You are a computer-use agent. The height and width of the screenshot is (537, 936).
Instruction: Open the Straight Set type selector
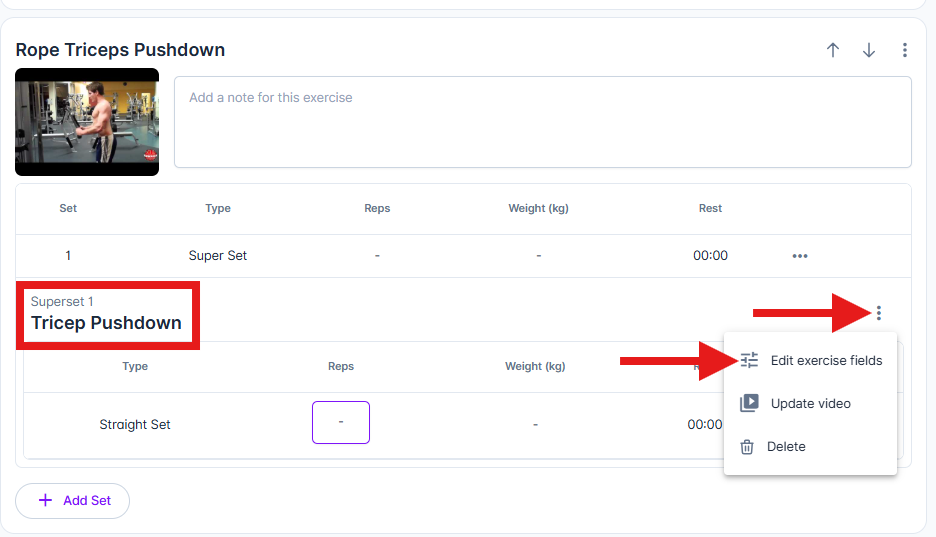[135, 424]
